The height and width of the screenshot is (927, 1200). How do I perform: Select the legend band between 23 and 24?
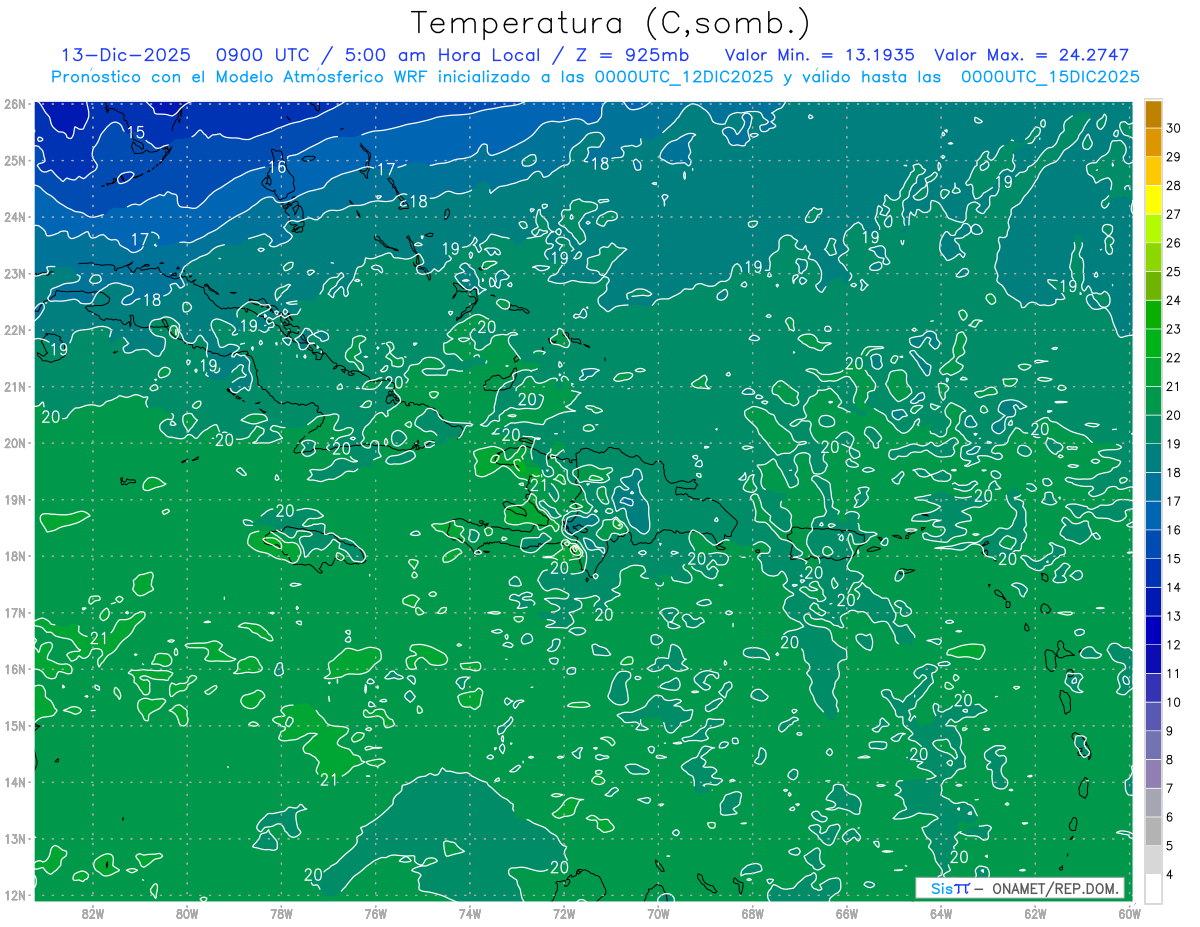click(1153, 315)
